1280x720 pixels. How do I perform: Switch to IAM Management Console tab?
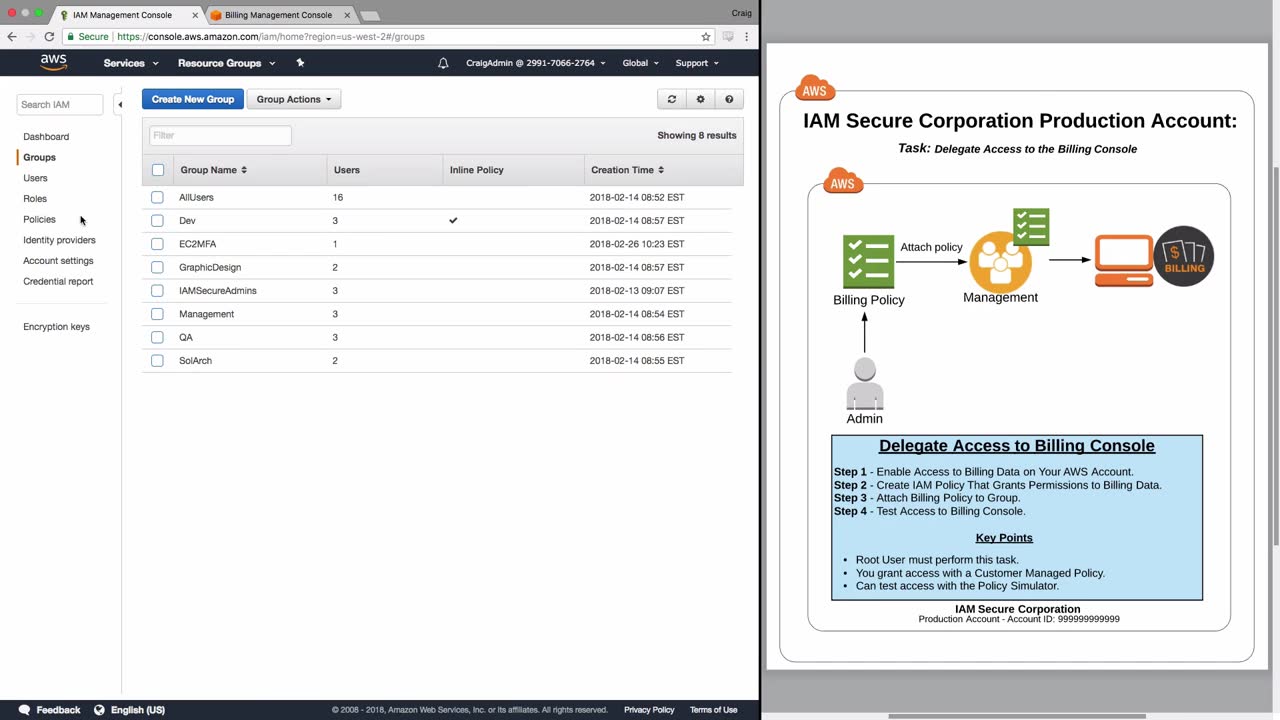tap(127, 15)
